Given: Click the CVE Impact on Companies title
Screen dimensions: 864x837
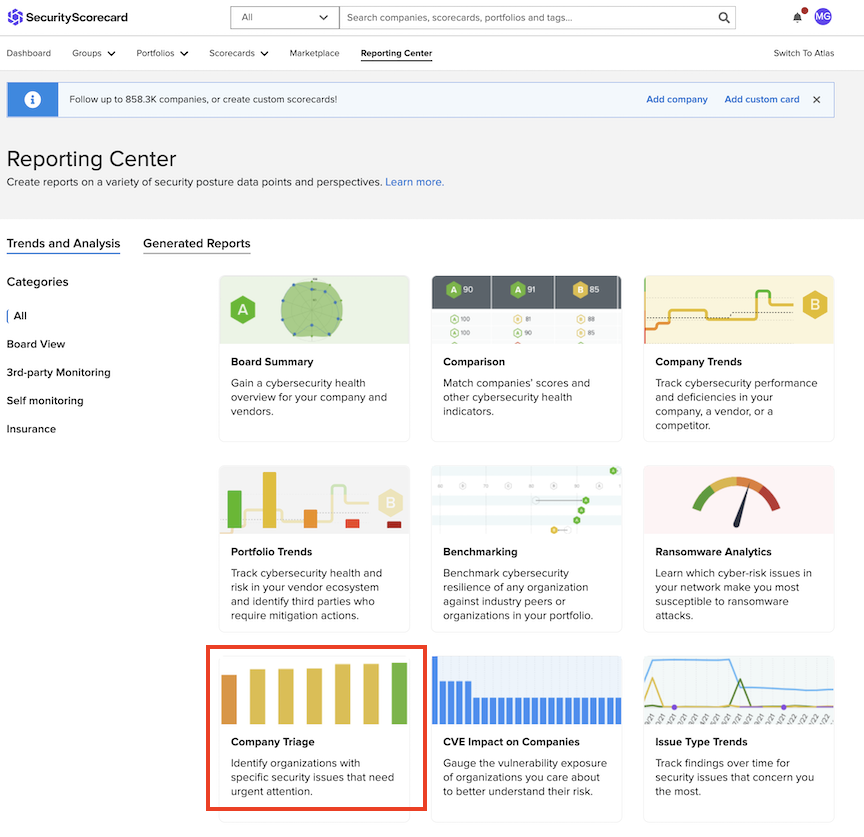Looking at the screenshot, I should [x=511, y=742].
